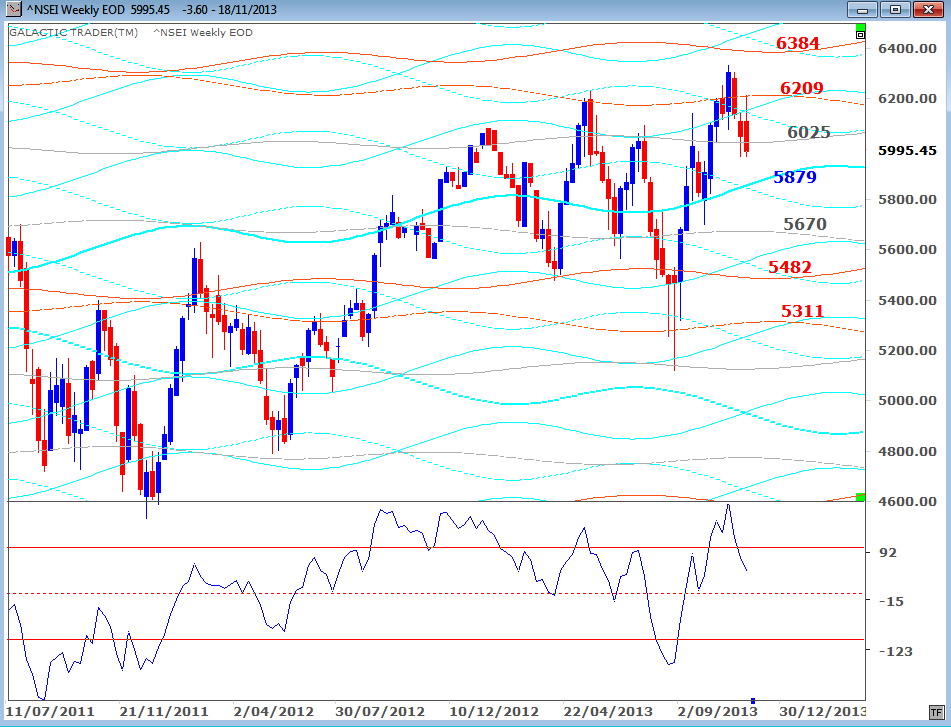951x727 pixels.
Task: Click the indicator axis value -123
Action: click(x=895, y=651)
